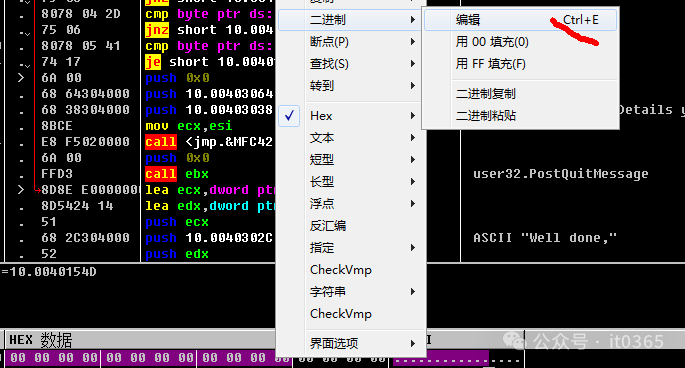Expand arrow beside 界面选项
The height and width of the screenshot is (368, 685).
[x=413, y=344]
